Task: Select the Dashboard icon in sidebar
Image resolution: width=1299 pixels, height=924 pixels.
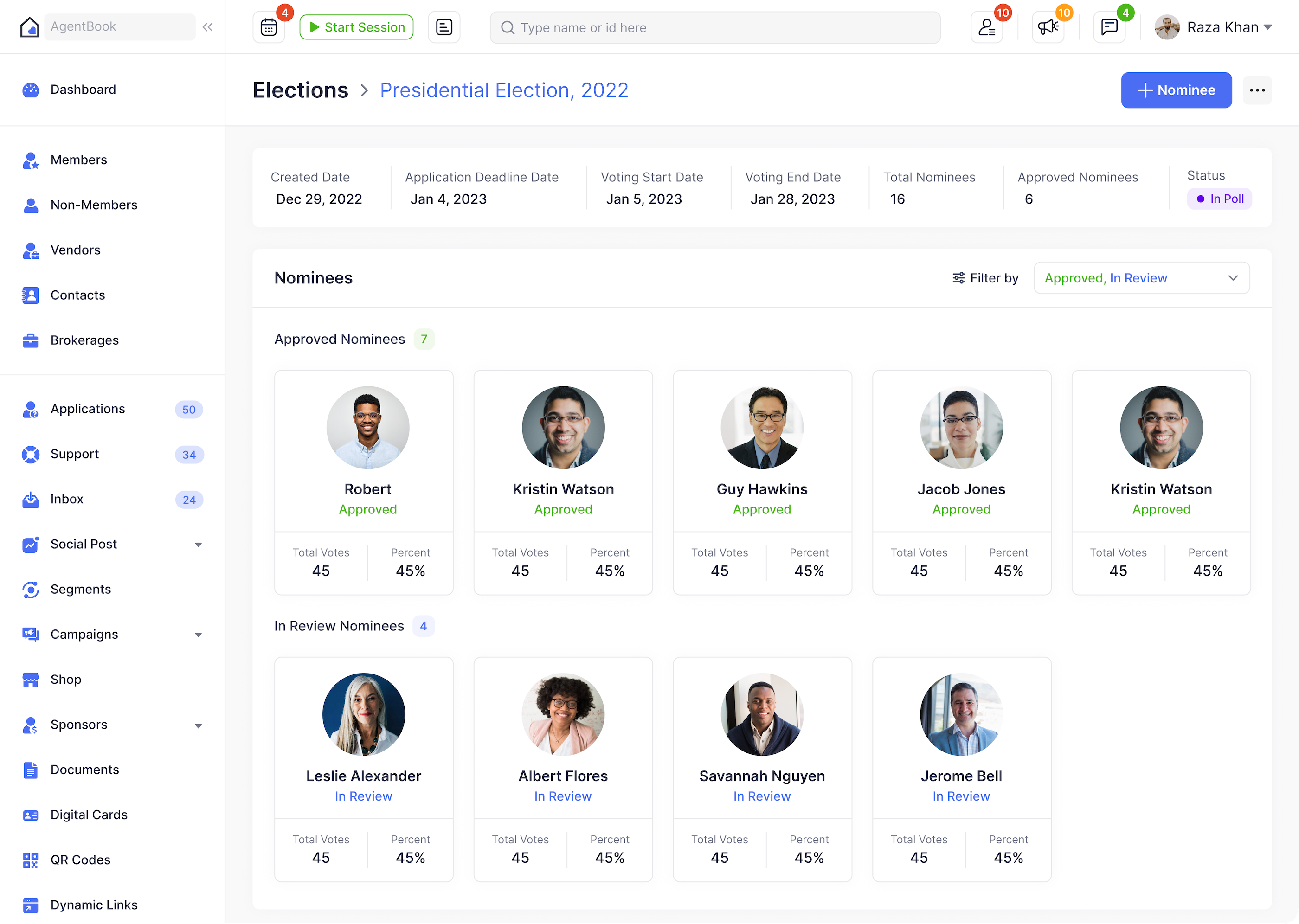Action: 31,90
